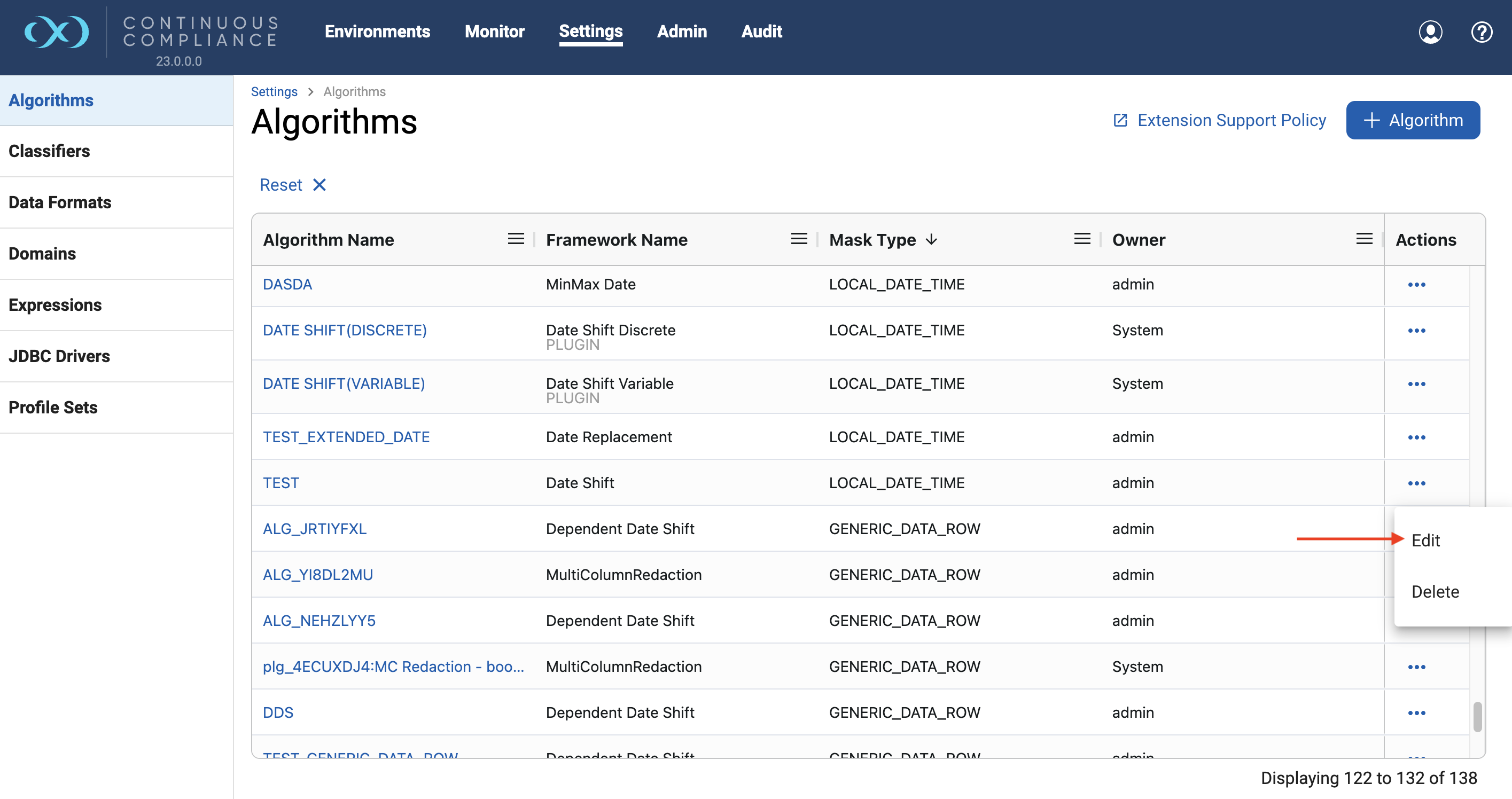
Task: Open Algorithm Name column filter menu
Action: 516,239
